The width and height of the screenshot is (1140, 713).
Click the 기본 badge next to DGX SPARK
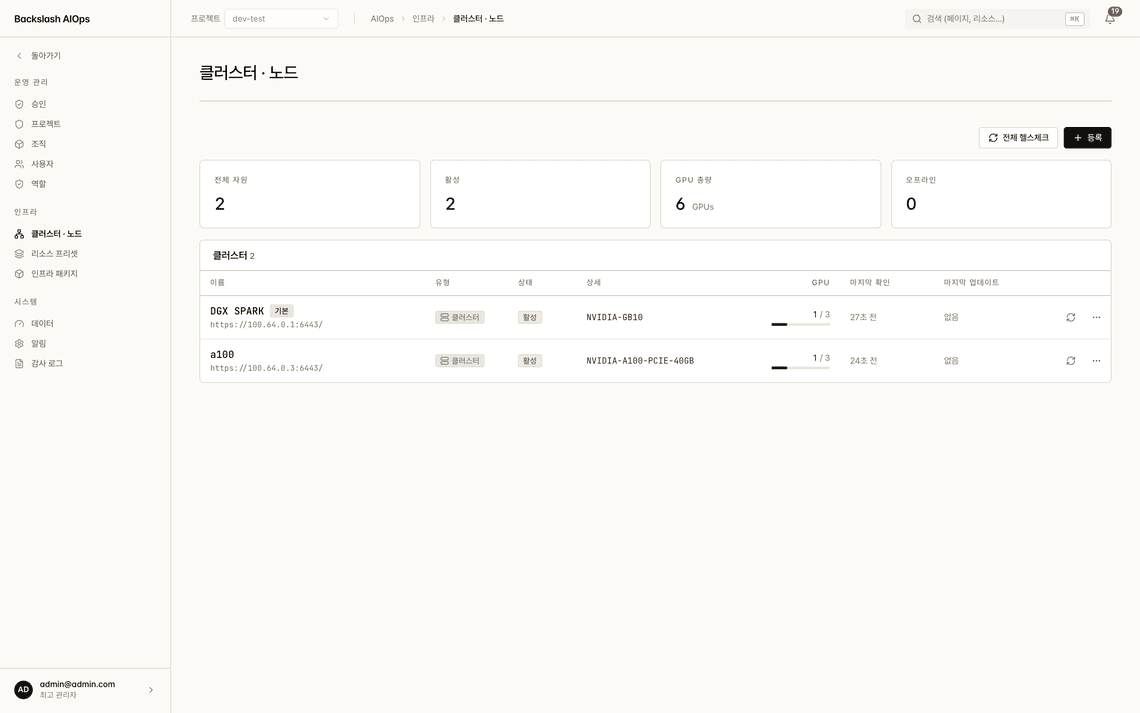281,311
